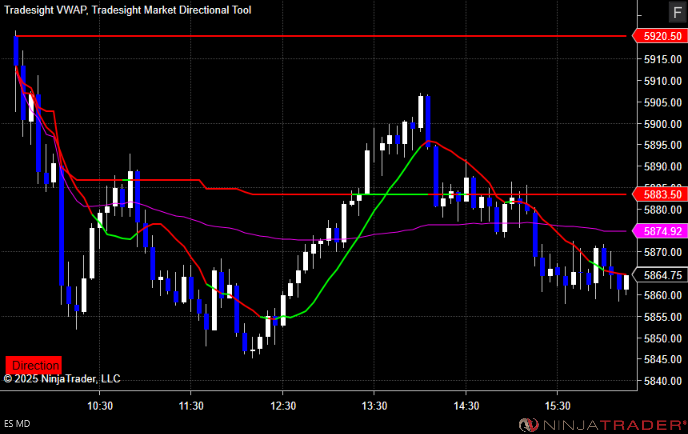The height and width of the screenshot is (434, 688).
Task: Click the 10:30 time axis label
Action: [x=100, y=406]
